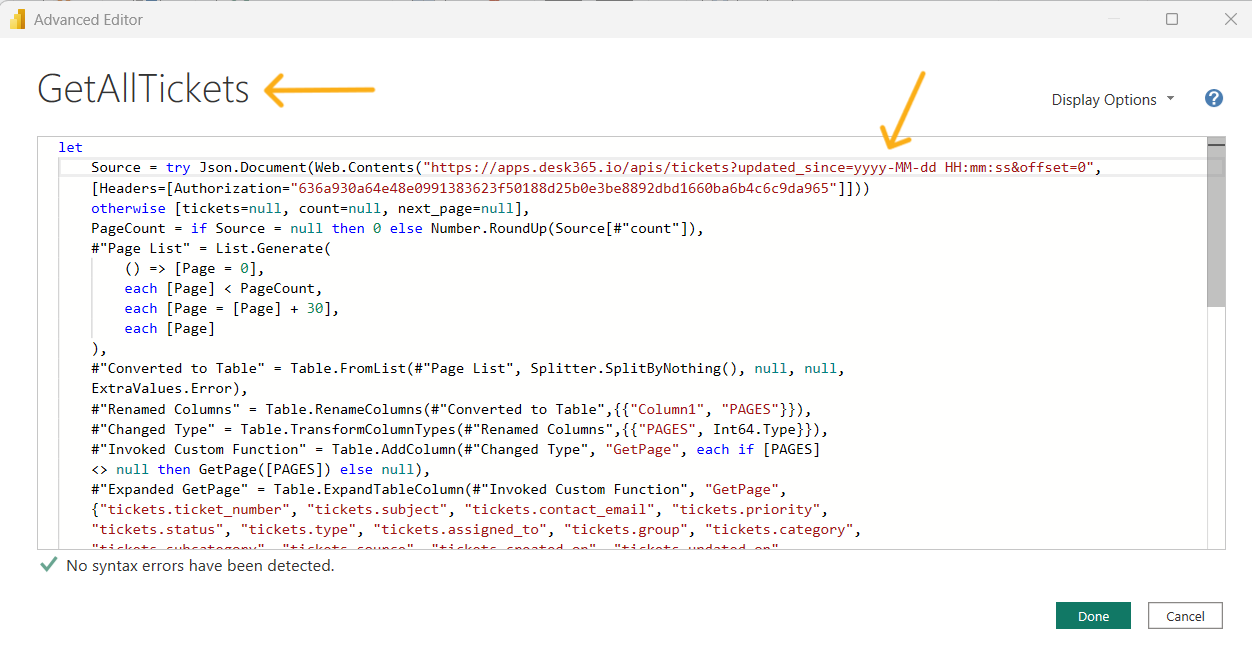The width and height of the screenshot is (1252, 659).
Task: Open the blue Help question mark
Action: click(1213, 98)
